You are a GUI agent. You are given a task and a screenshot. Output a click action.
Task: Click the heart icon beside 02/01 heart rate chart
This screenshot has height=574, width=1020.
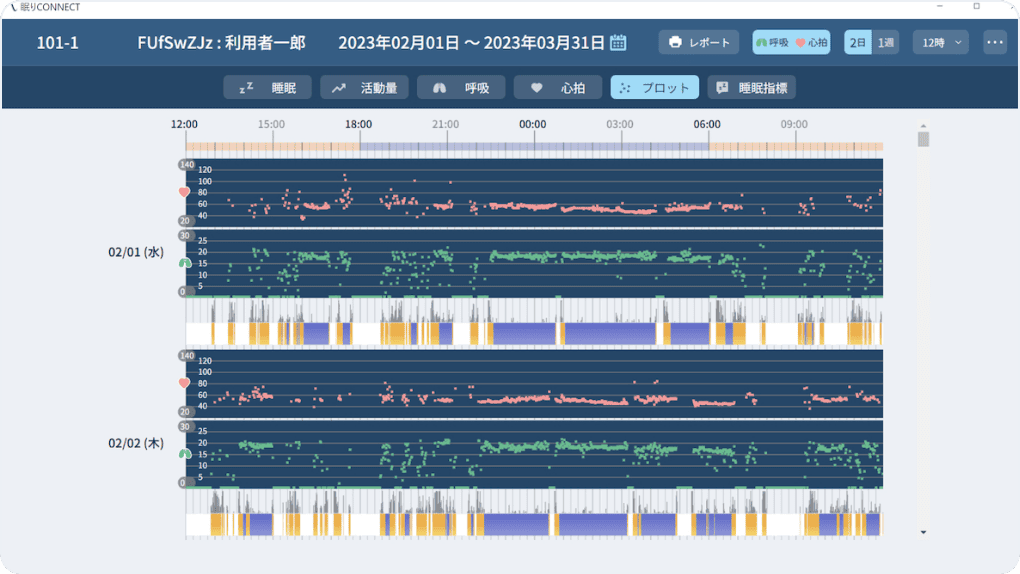pyautogui.click(x=184, y=191)
